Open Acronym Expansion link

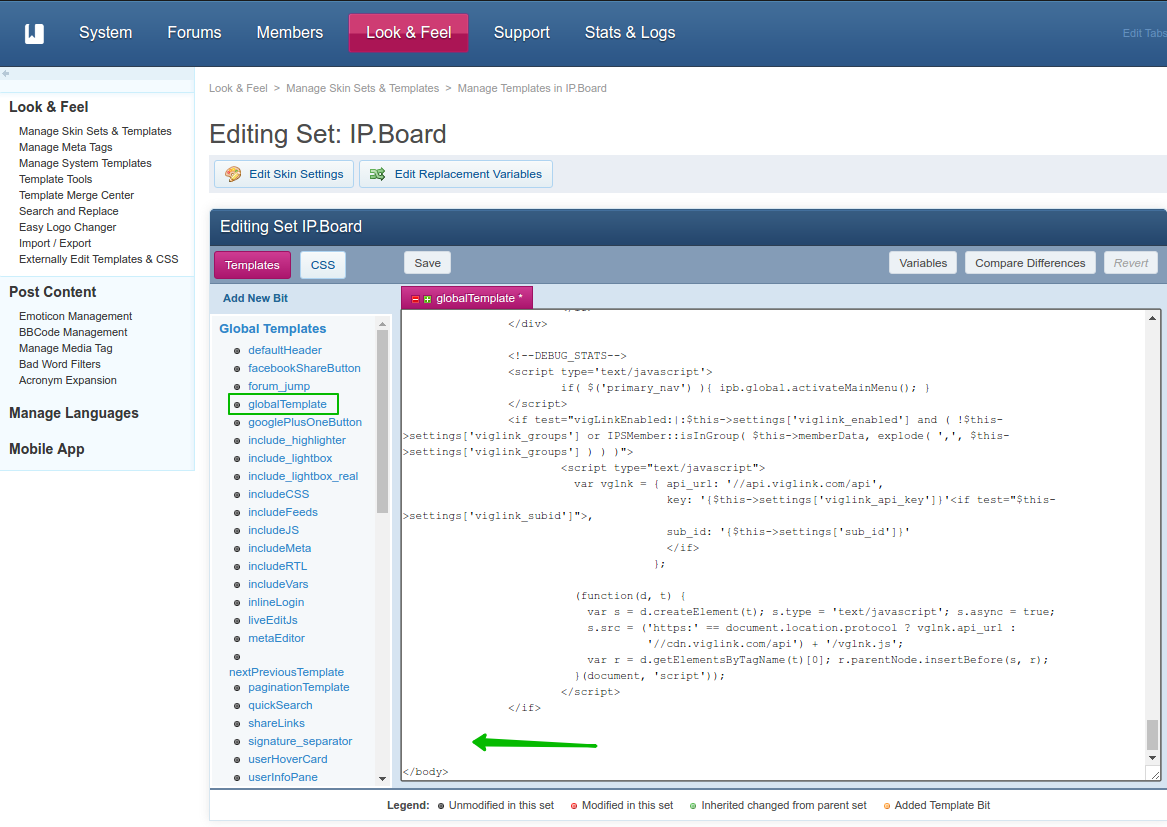(68, 380)
